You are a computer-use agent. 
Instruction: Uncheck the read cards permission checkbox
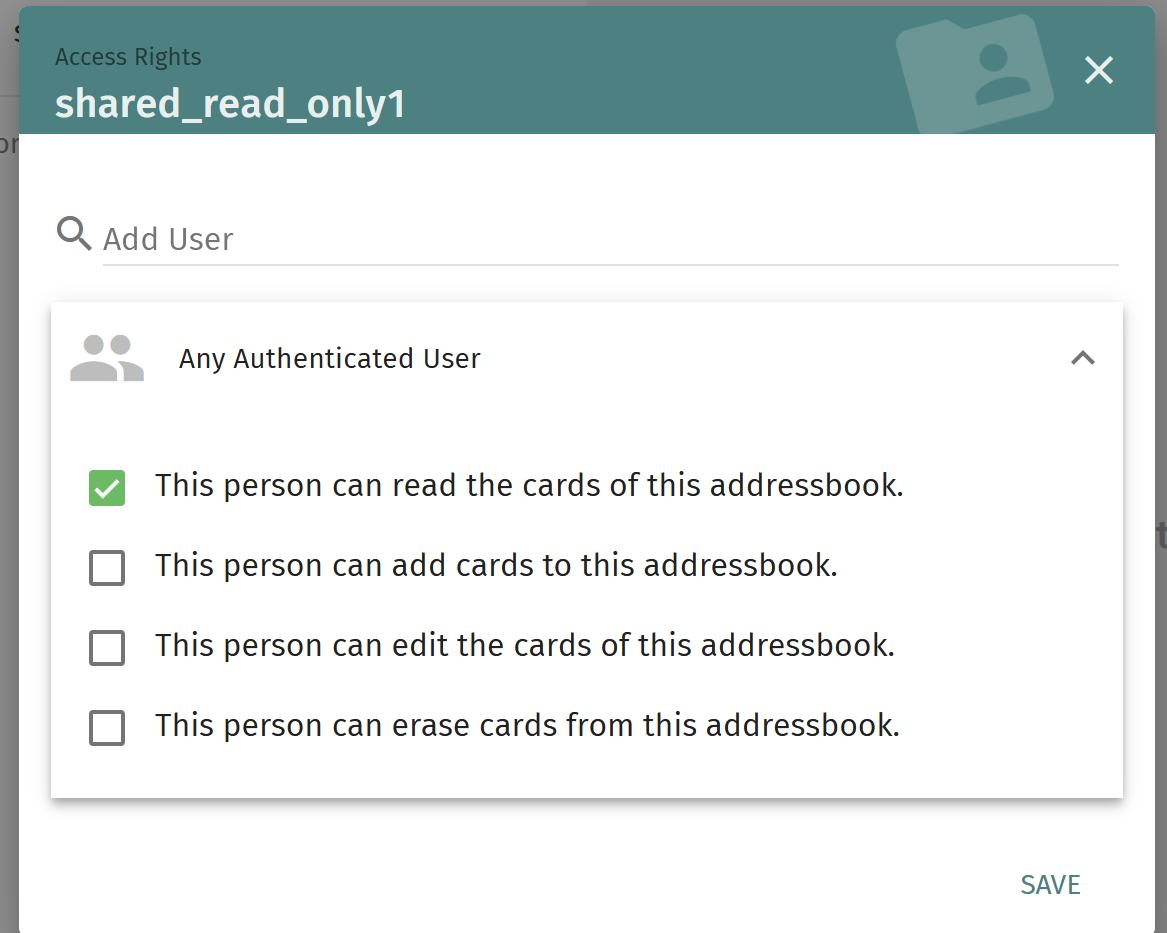pos(107,488)
